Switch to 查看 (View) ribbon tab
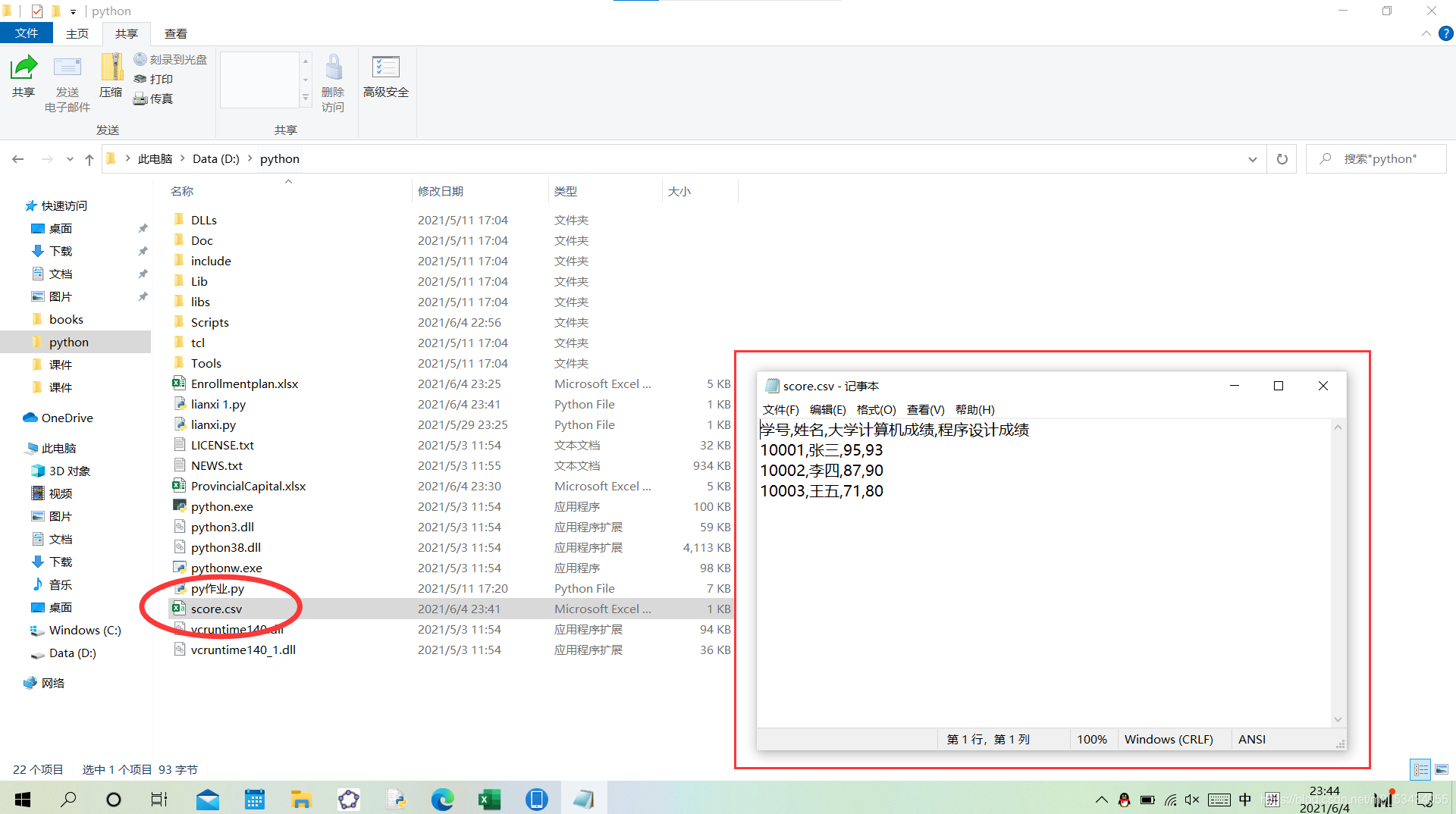This screenshot has width=1456, height=814. coord(176,33)
